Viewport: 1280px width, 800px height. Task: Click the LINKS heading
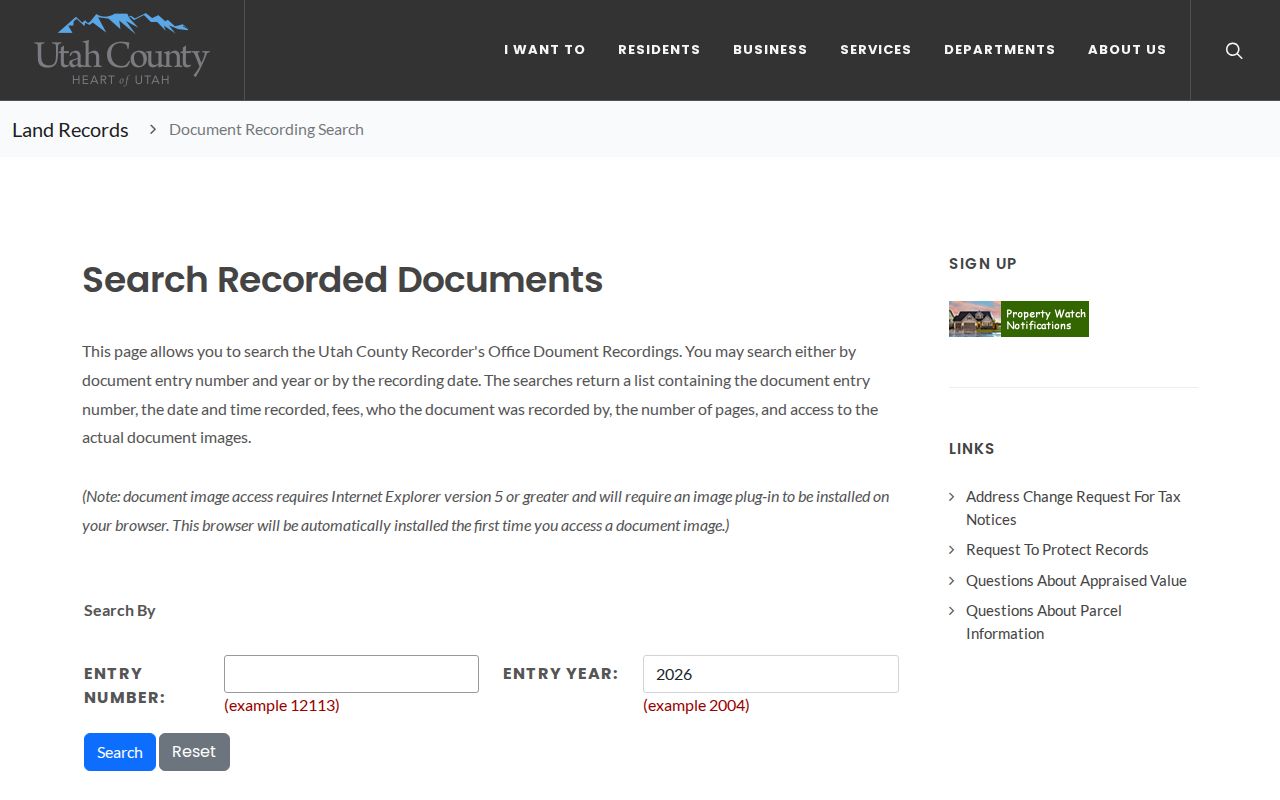(x=972, y=449)
